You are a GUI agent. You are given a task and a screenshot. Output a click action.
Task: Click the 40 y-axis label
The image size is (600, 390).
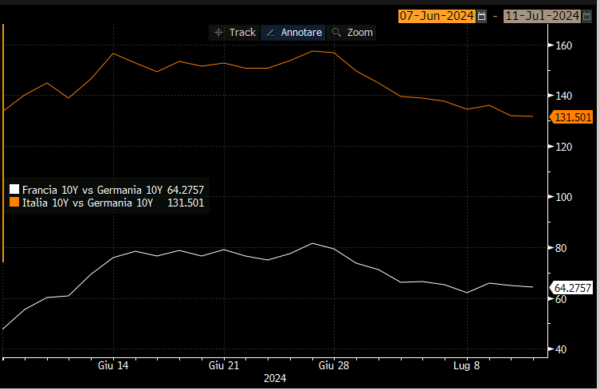coord(561,349)
